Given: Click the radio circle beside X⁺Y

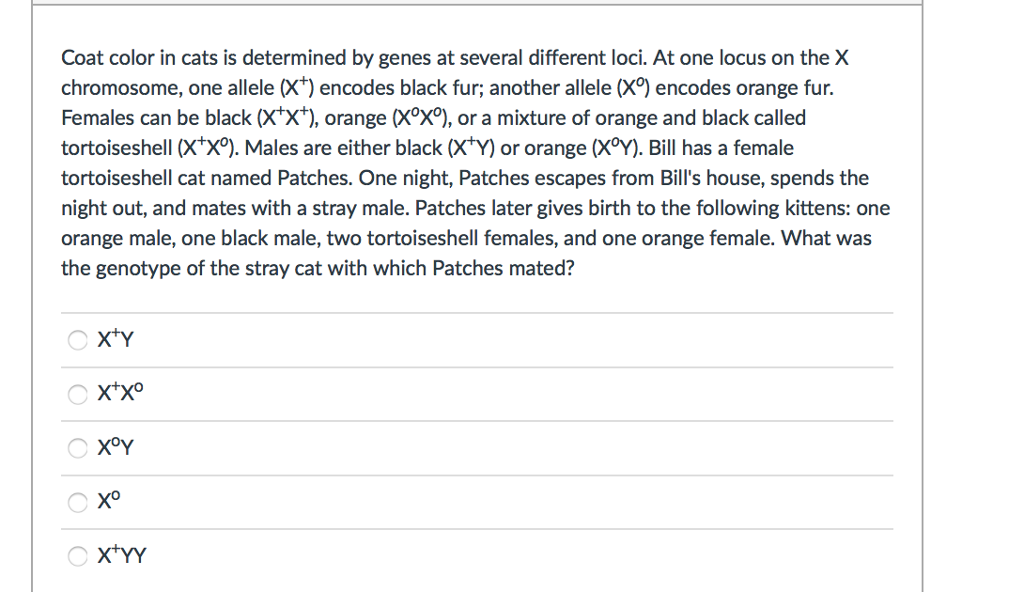Looking at the screenshot, I should [x=77, y=340].
